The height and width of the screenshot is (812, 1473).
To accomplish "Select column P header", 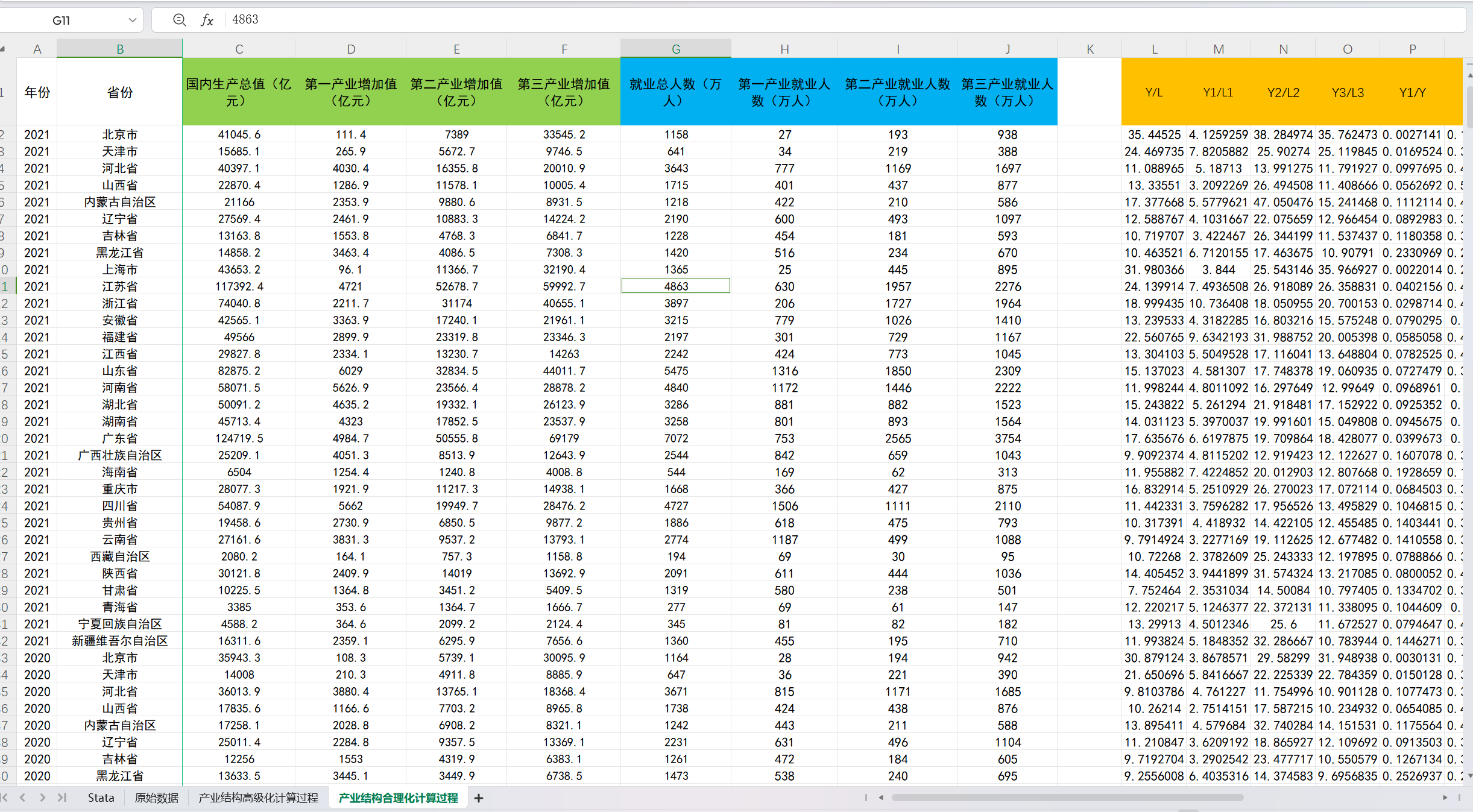I will pos(1412,49).
